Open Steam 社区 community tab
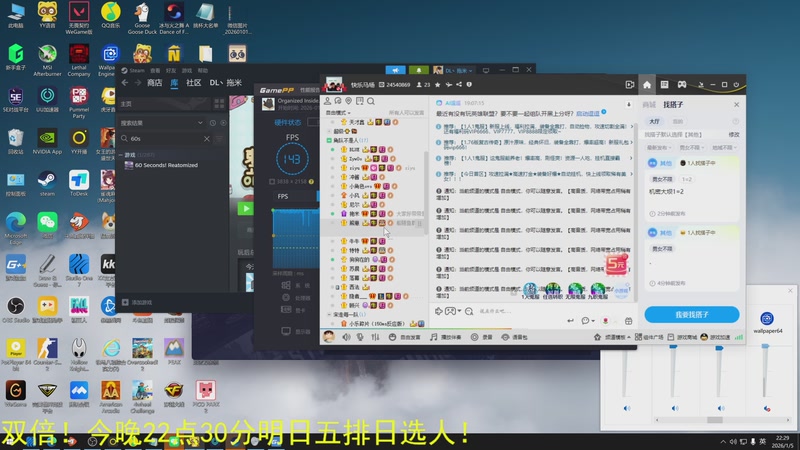The height and width of the screenshot is (450, 800). click(x=194, y=83)
